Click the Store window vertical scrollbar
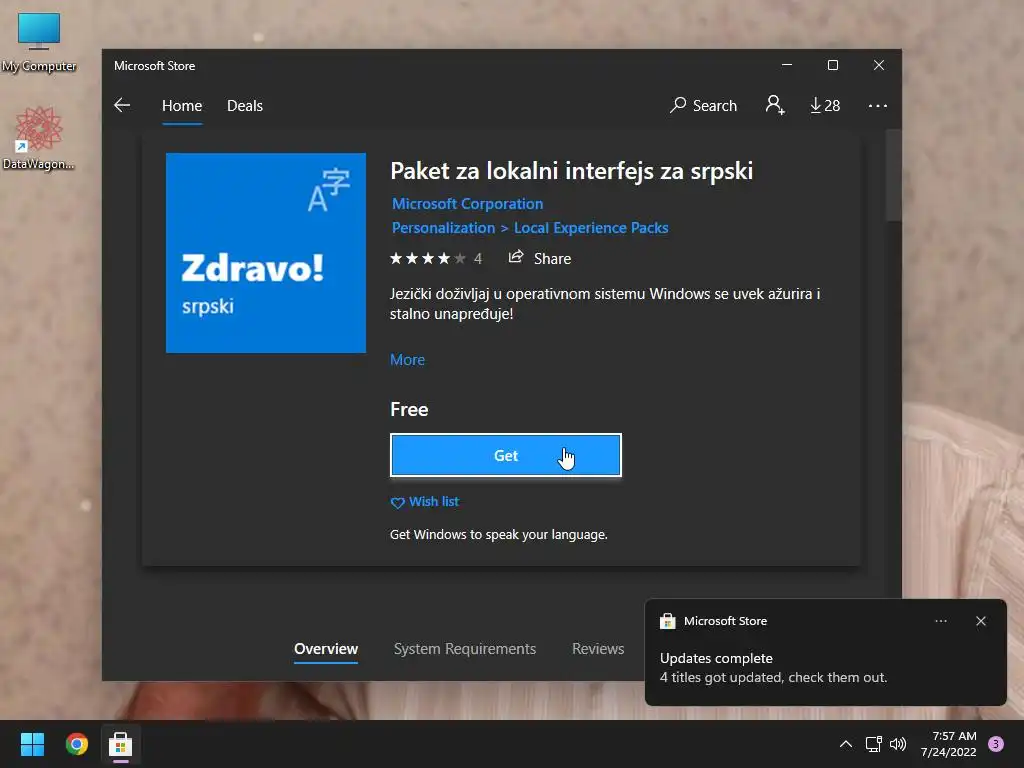This screenshot has width=1024, height=768. tap(893, 175)
